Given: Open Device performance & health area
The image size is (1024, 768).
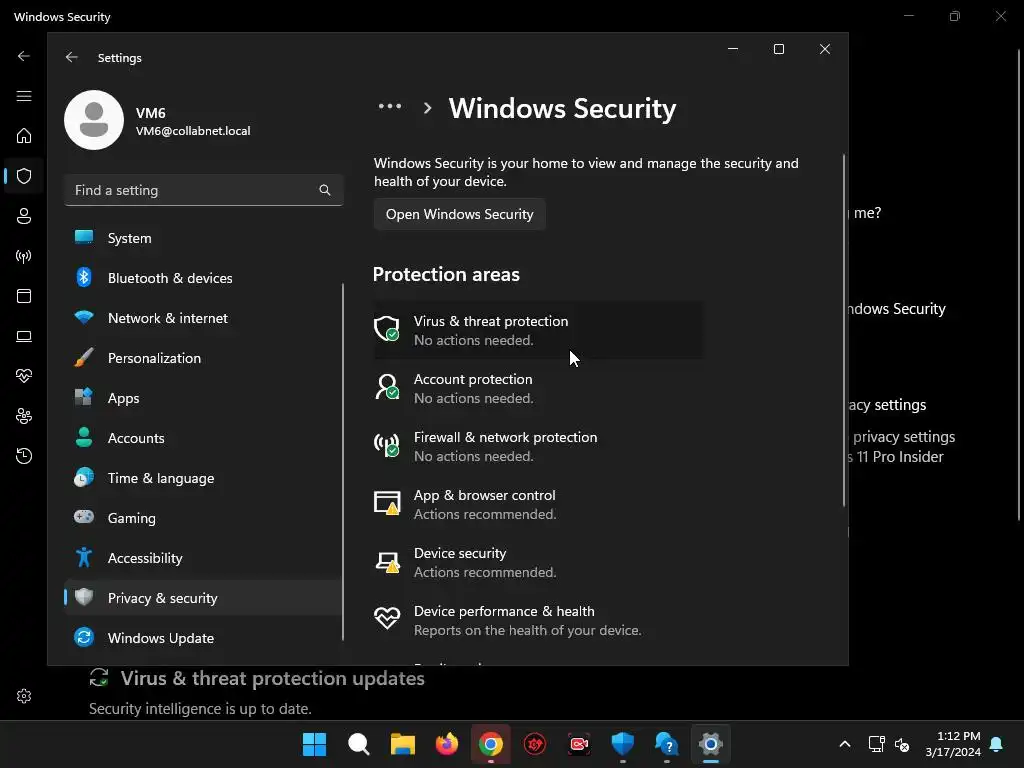Looking at the screenshot, I should coord(538,620).
